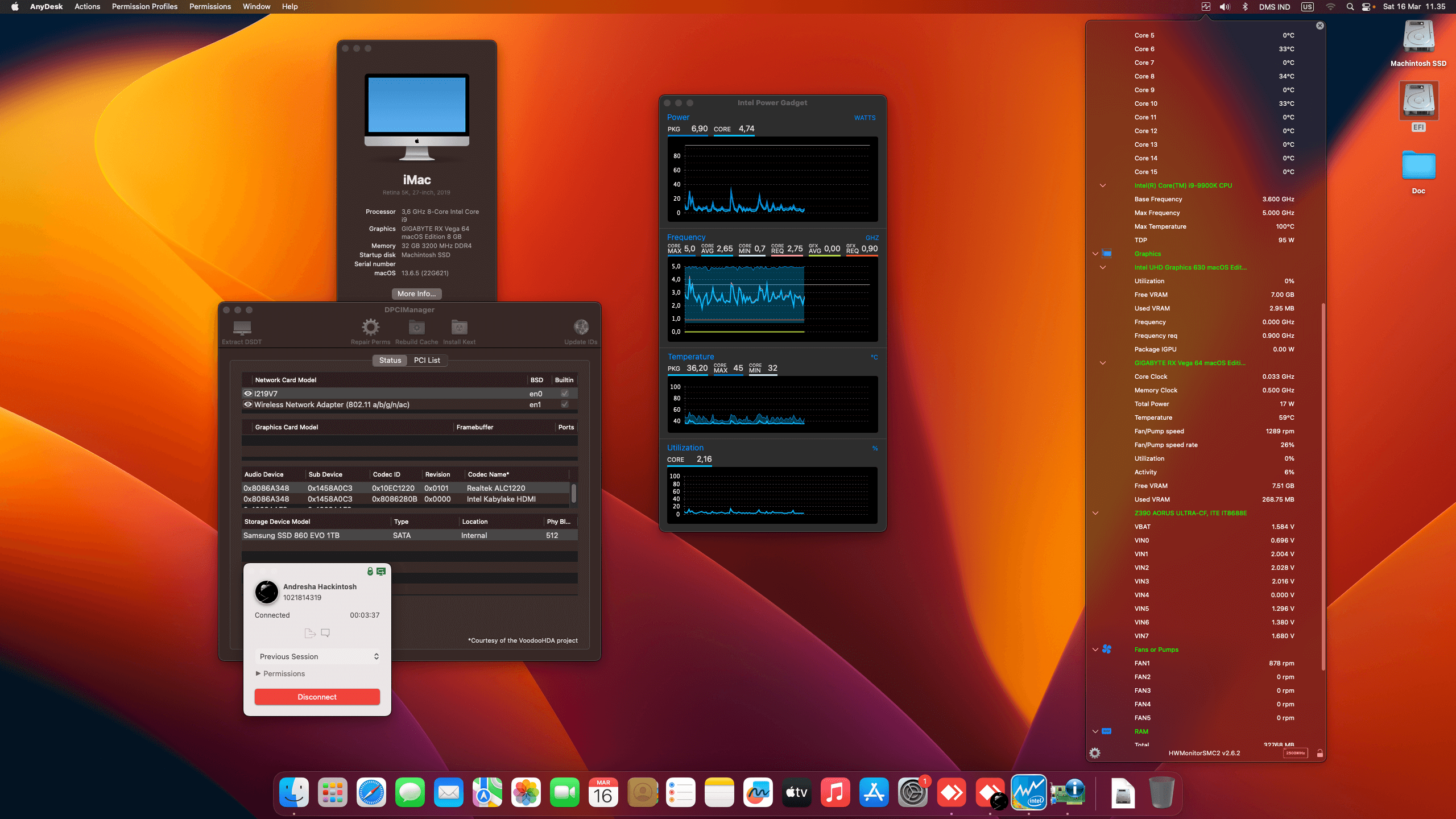1456x819 pixels.
Task: Toggle Builtin checkbox for I219V7
Action: 564,393
